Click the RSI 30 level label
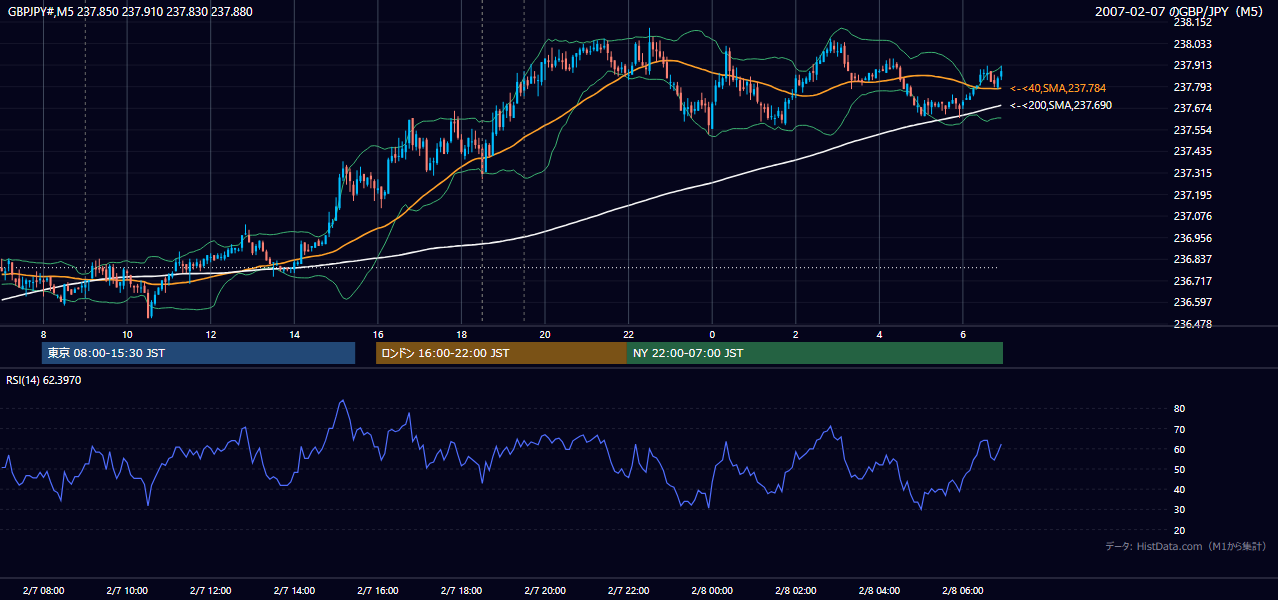This screenshot has width=1278, height=600. pyautogui.click(x=1179, y=510)
